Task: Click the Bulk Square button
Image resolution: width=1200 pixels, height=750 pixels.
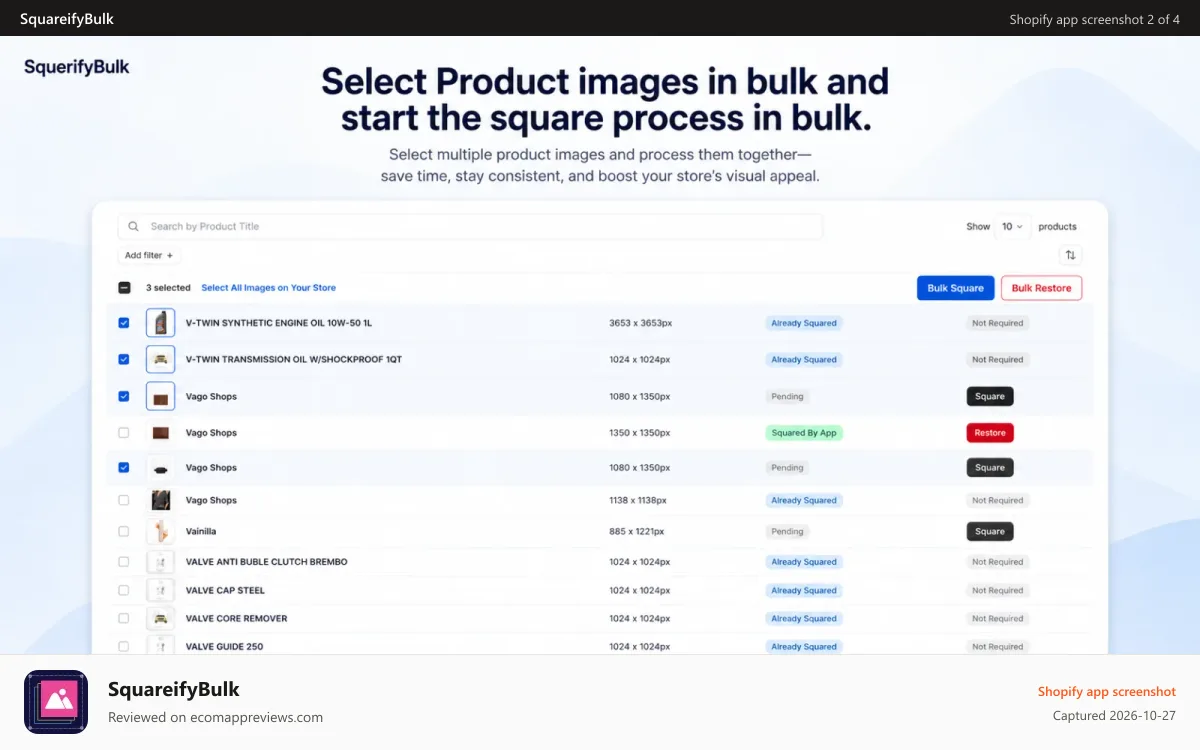Action: pyautogui.click(x=955, y=288)
